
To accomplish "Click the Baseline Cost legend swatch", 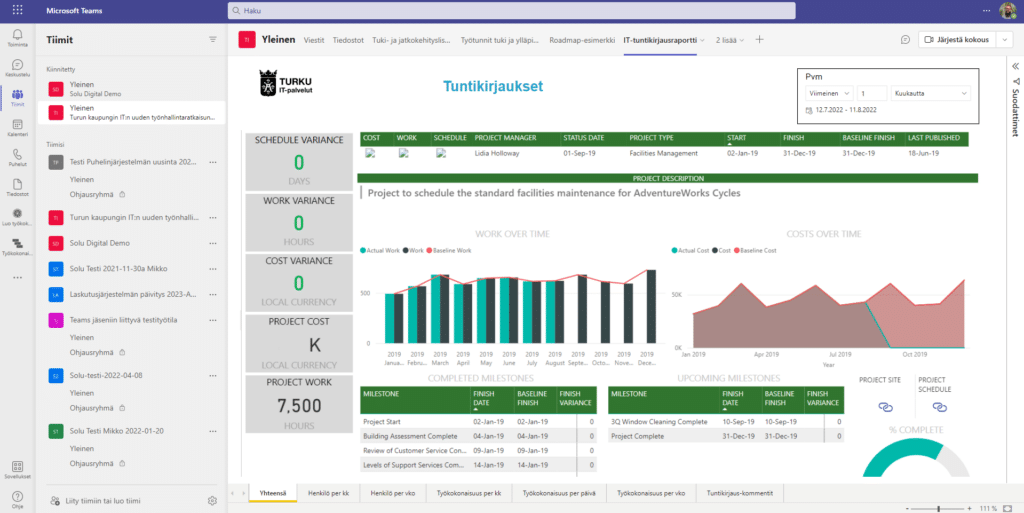I will pos(737,250).
